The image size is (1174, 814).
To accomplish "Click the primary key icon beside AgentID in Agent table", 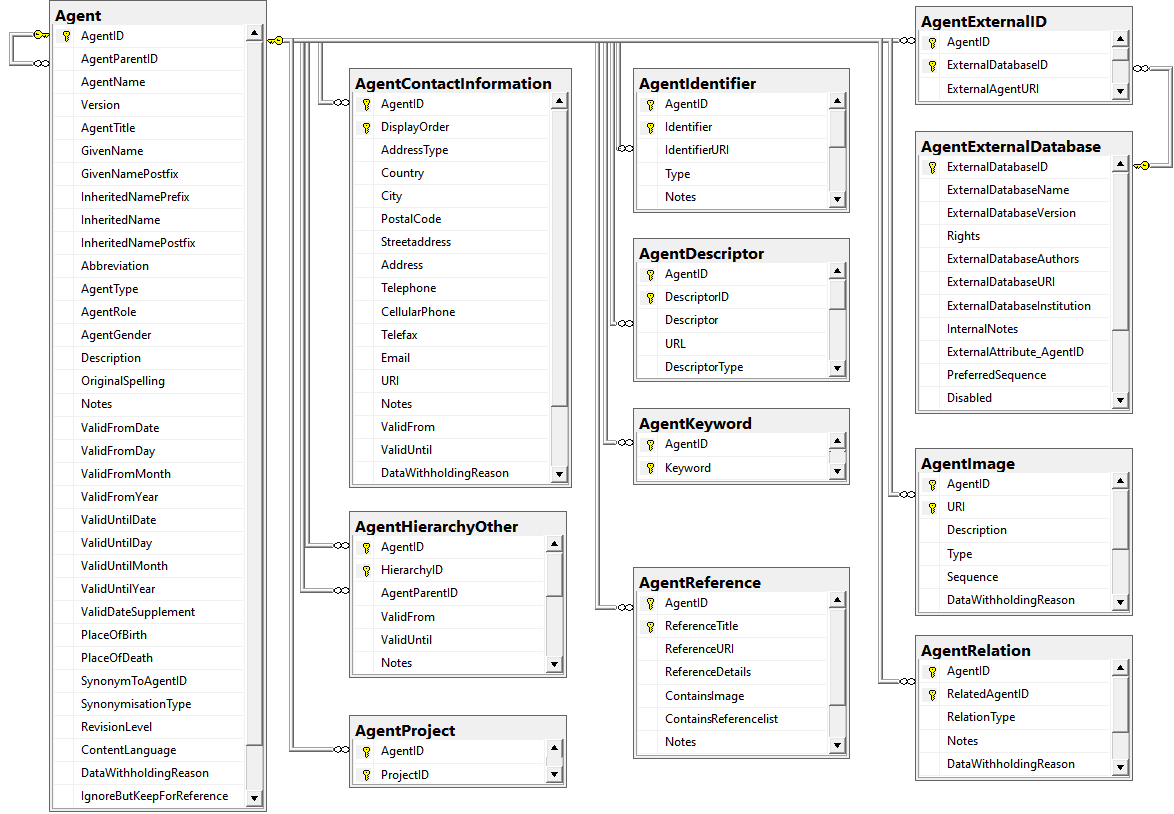I will pyautogui.click(x=67, y=36).
